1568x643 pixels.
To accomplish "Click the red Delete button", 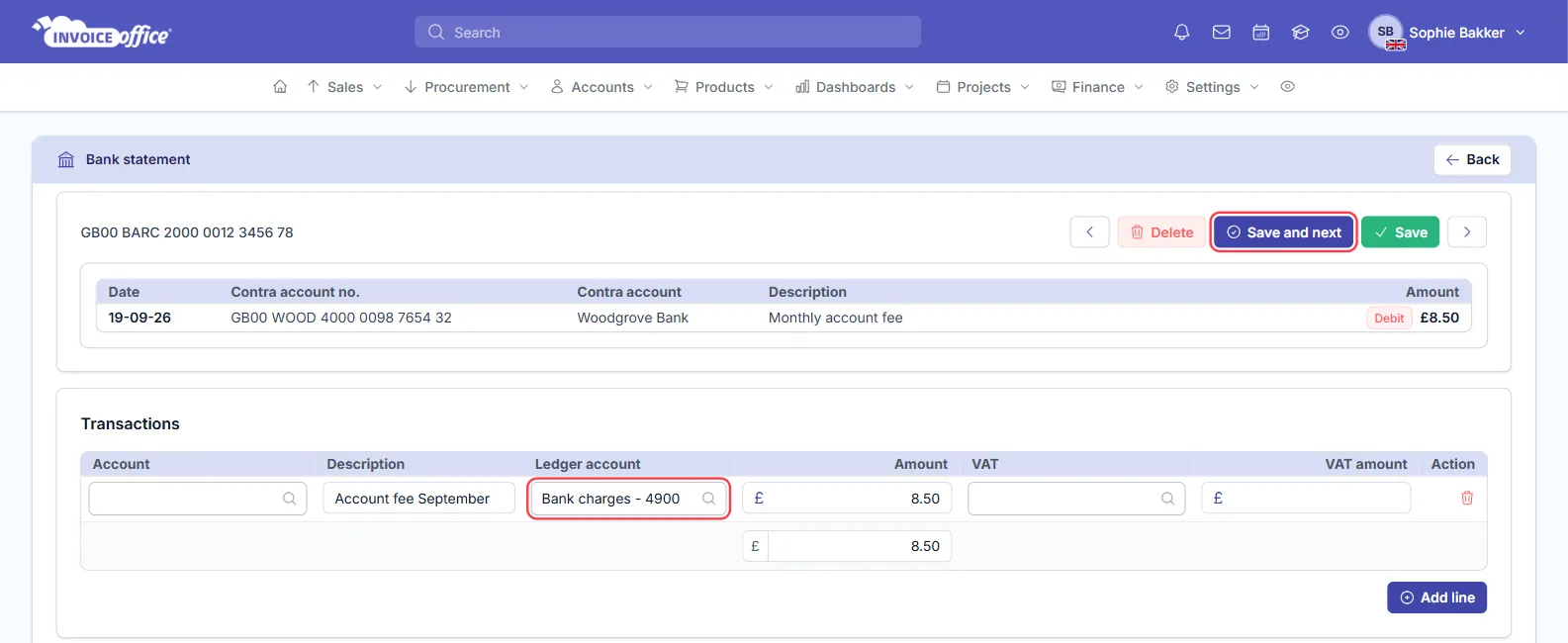I will 1161,232.
